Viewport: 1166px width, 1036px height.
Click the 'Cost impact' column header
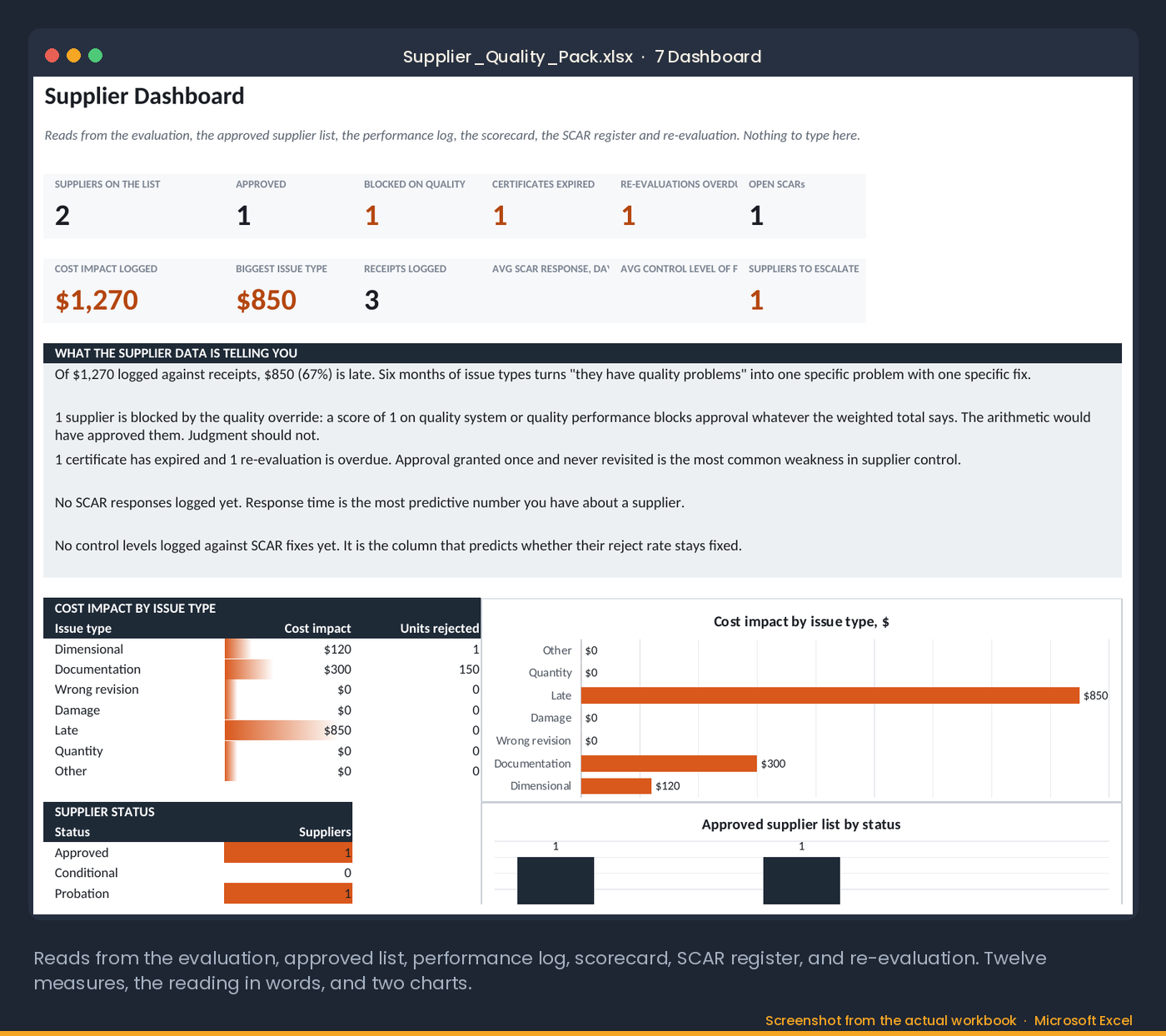(317, 629)
